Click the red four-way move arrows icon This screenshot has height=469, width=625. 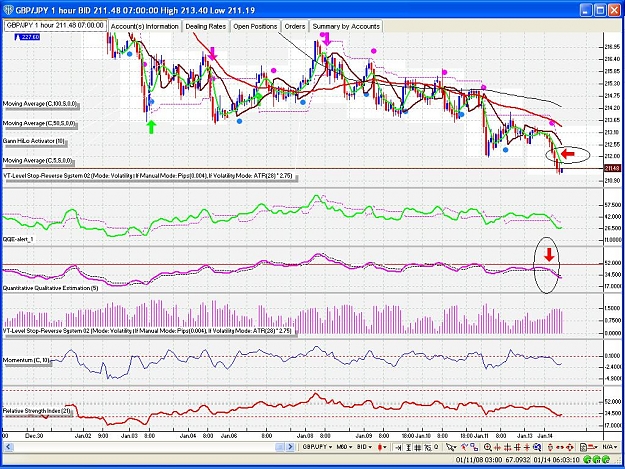[x=569, y=447]
